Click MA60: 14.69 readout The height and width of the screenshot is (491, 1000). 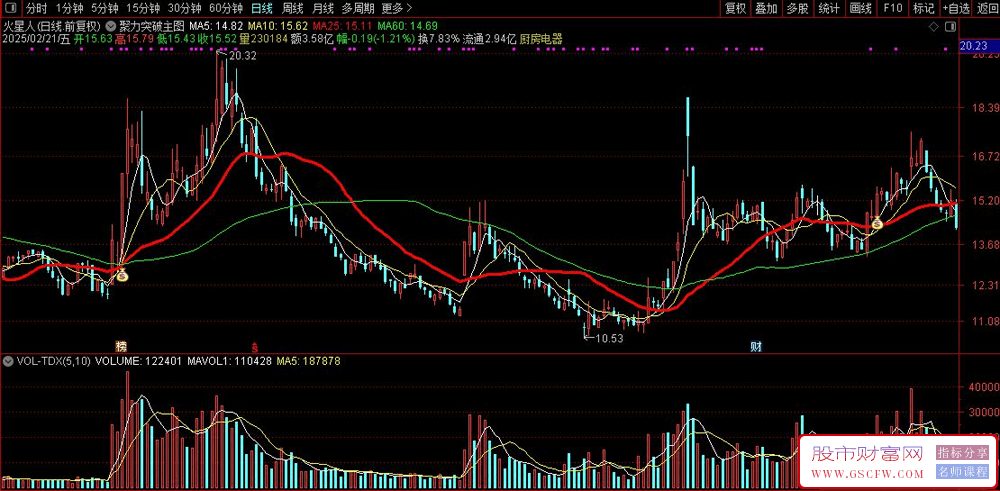point(408,27)
